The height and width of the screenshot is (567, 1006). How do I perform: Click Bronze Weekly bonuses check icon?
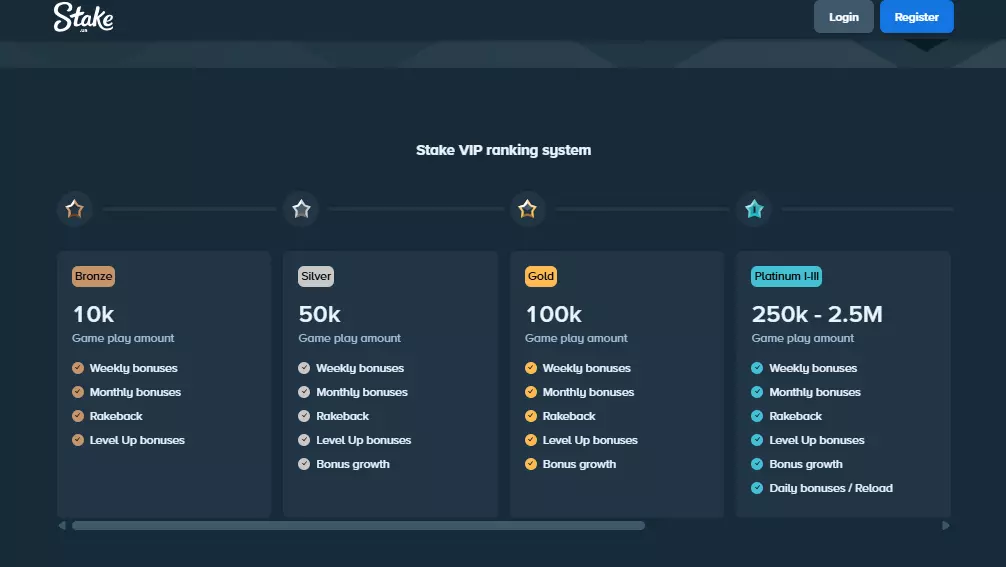pyautogui.click(x=78, y=368)
